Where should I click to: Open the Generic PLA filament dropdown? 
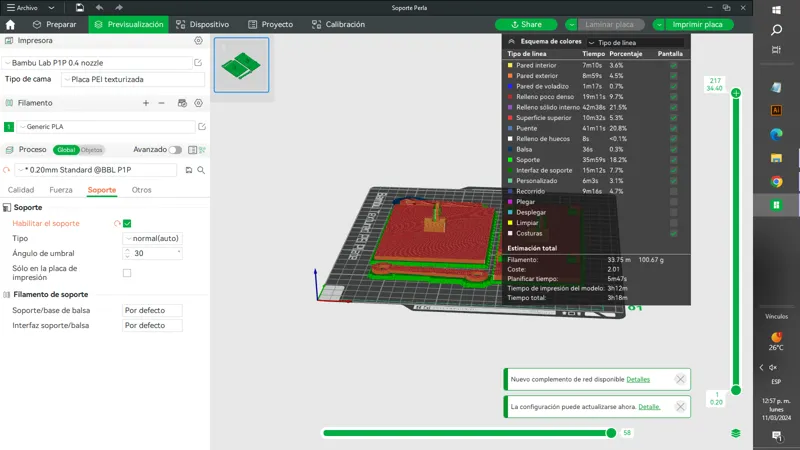(106, 127)
